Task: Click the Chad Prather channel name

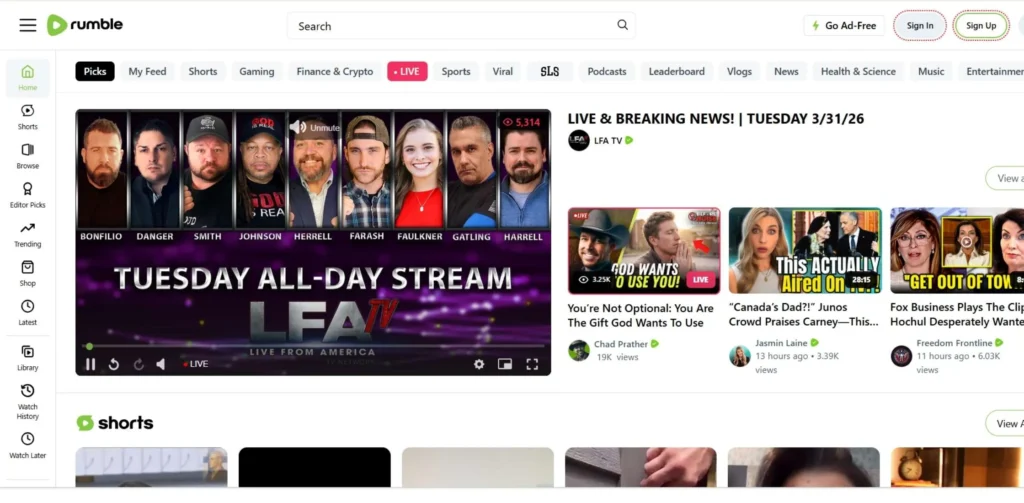Action: [621, 344]
